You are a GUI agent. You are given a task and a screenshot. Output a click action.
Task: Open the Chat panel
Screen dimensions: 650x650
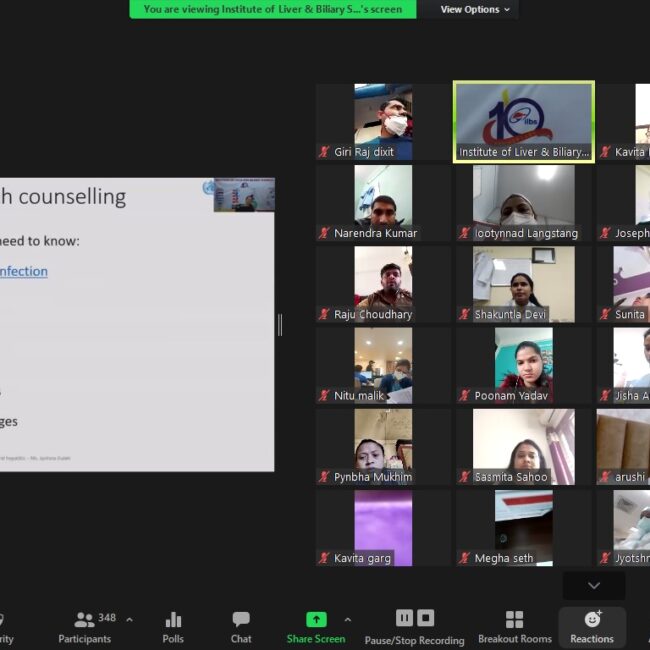click(x=241, y=626)
